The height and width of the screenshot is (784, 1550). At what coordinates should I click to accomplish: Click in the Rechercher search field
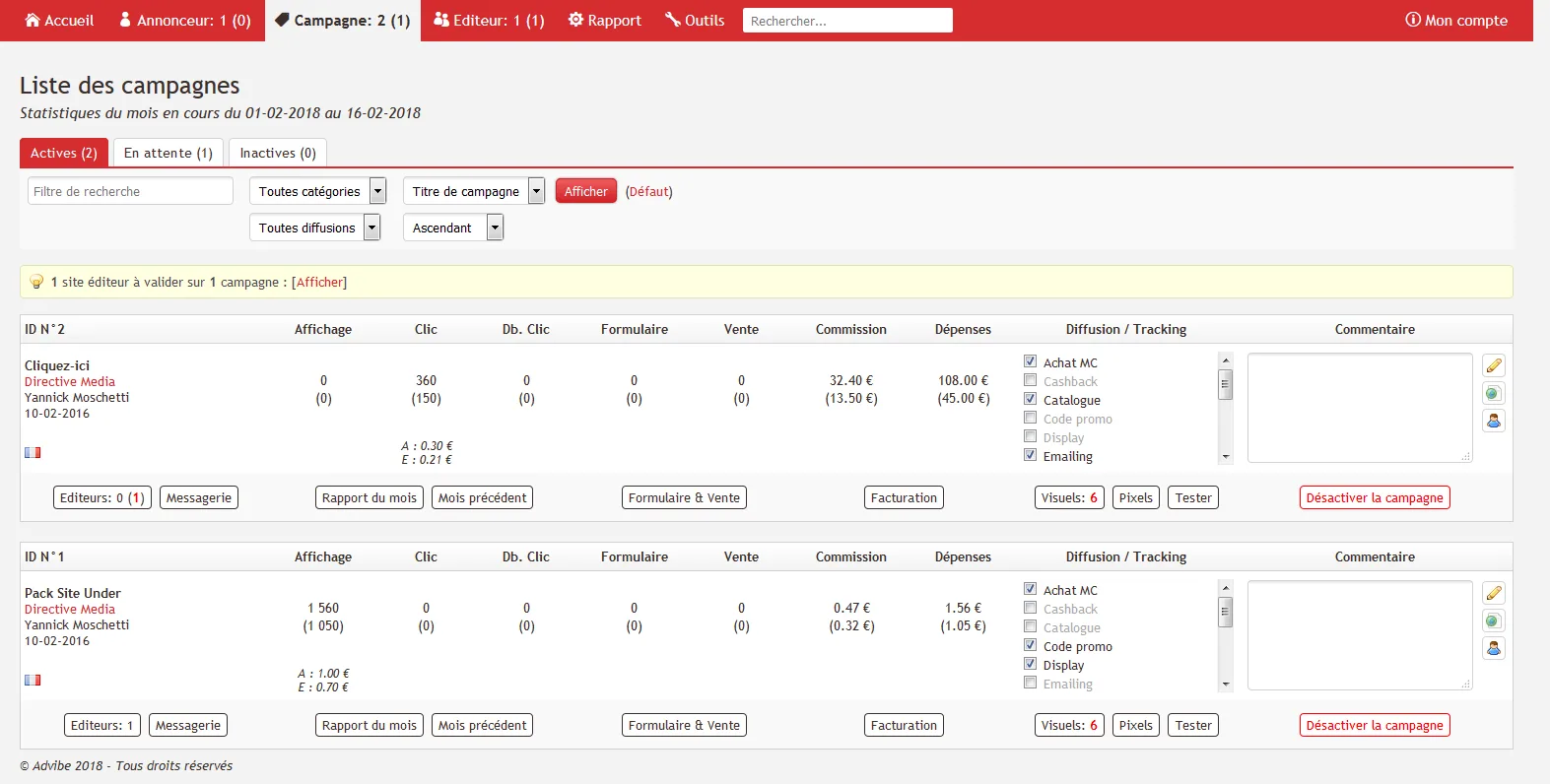click(x=847, y=21)
